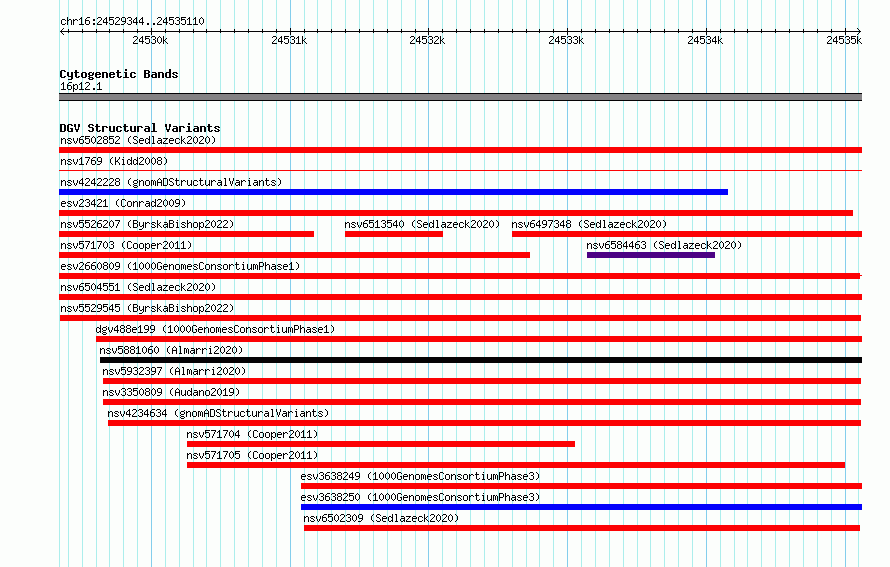The width and height of the screenshot is (890, 567).
Task: Click the 24531k ruler tick label
Action: point(289,40)
